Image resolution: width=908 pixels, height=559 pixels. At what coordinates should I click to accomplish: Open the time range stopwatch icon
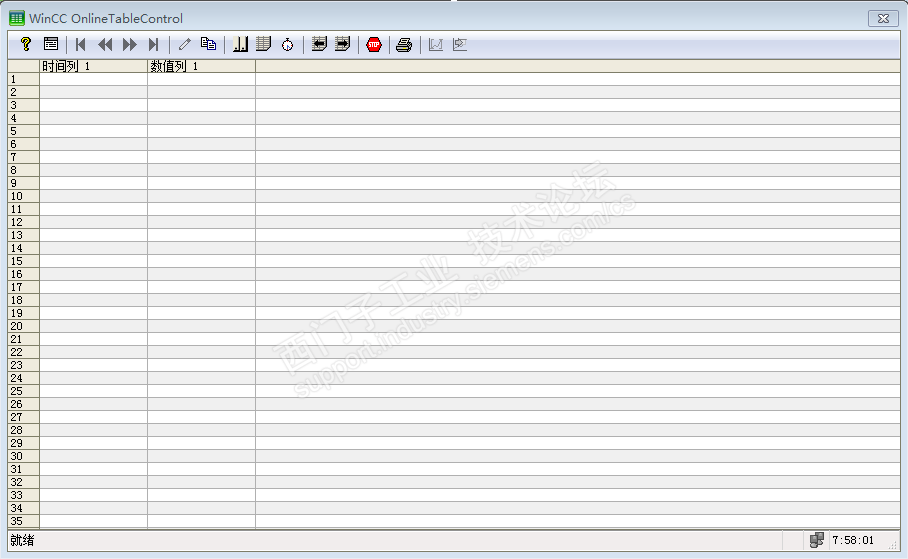click(288, 45)
